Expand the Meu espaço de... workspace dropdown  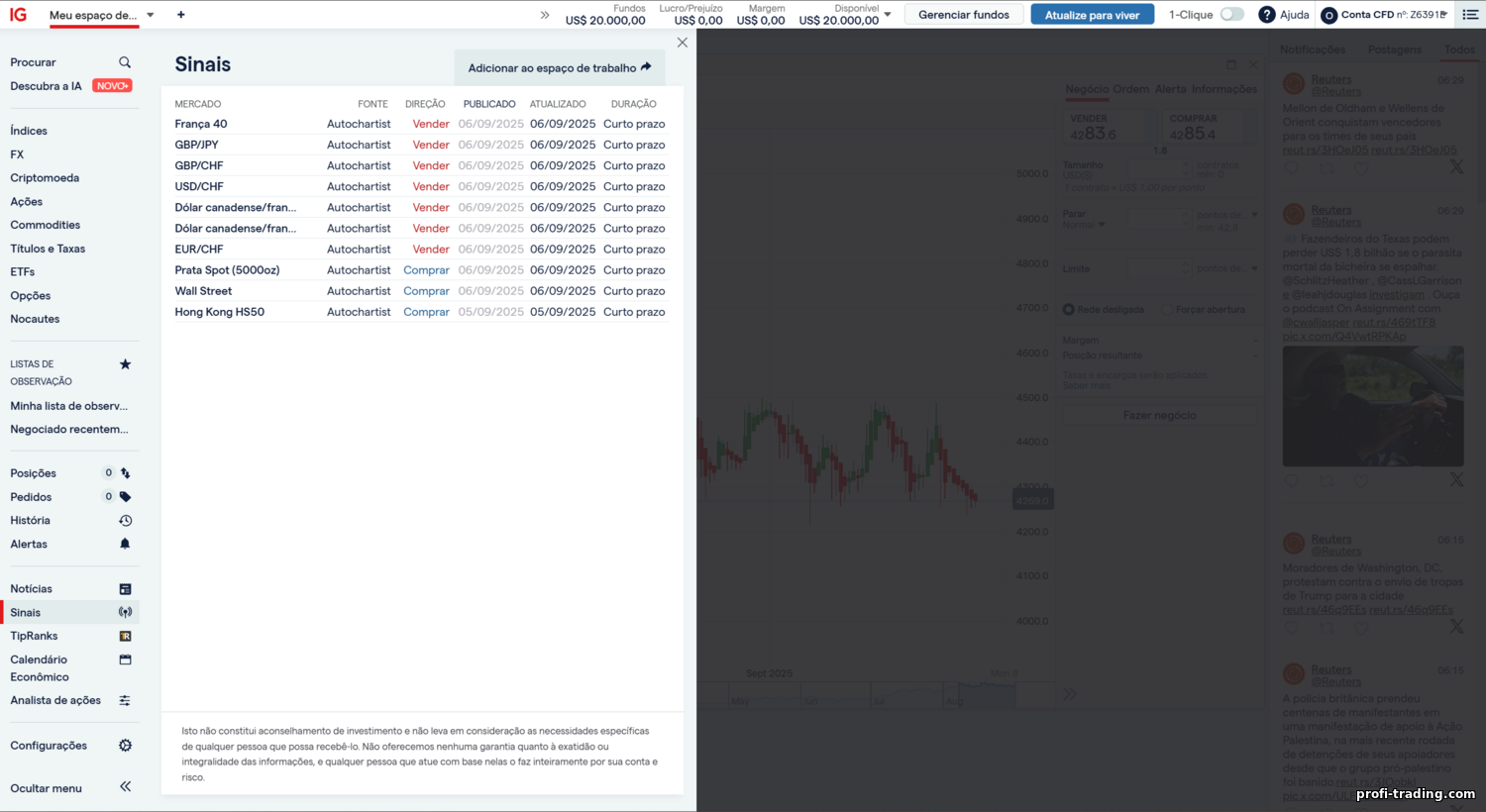pyautogui.click(x=151, y=15)
